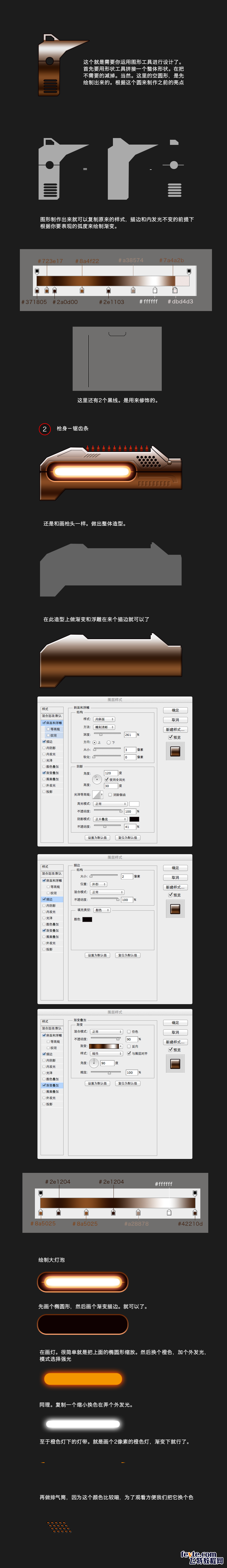Open the 样式 内斜面 dropdown
This screenshot has height=1568, width=227.
pos(104,720)
